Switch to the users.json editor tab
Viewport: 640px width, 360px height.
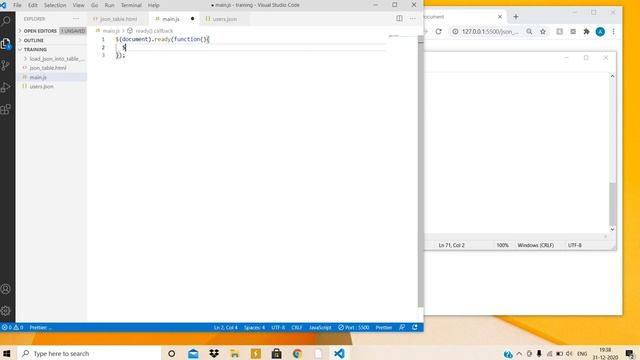pyautogui.click(x=224, y=19)
